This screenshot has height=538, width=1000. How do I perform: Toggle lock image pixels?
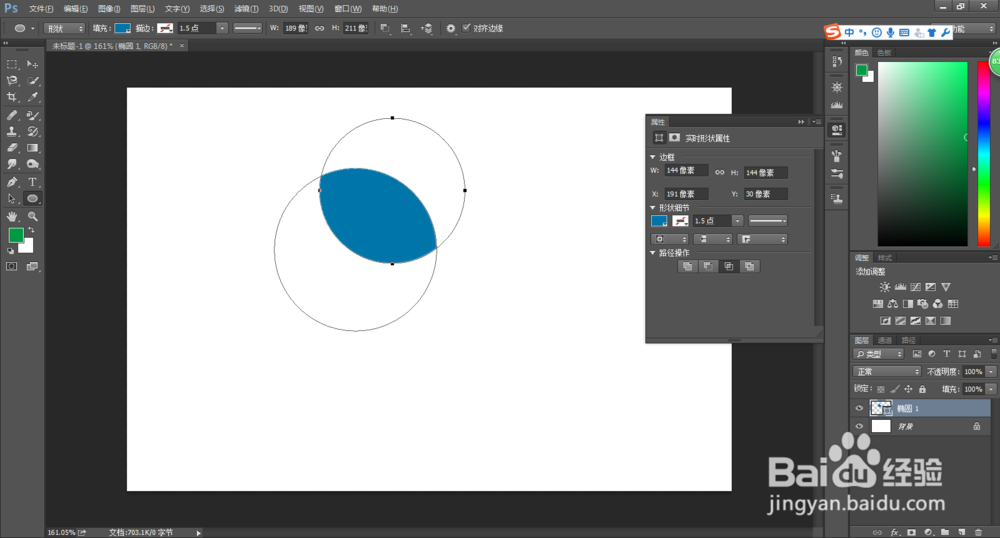coord(895,389)
